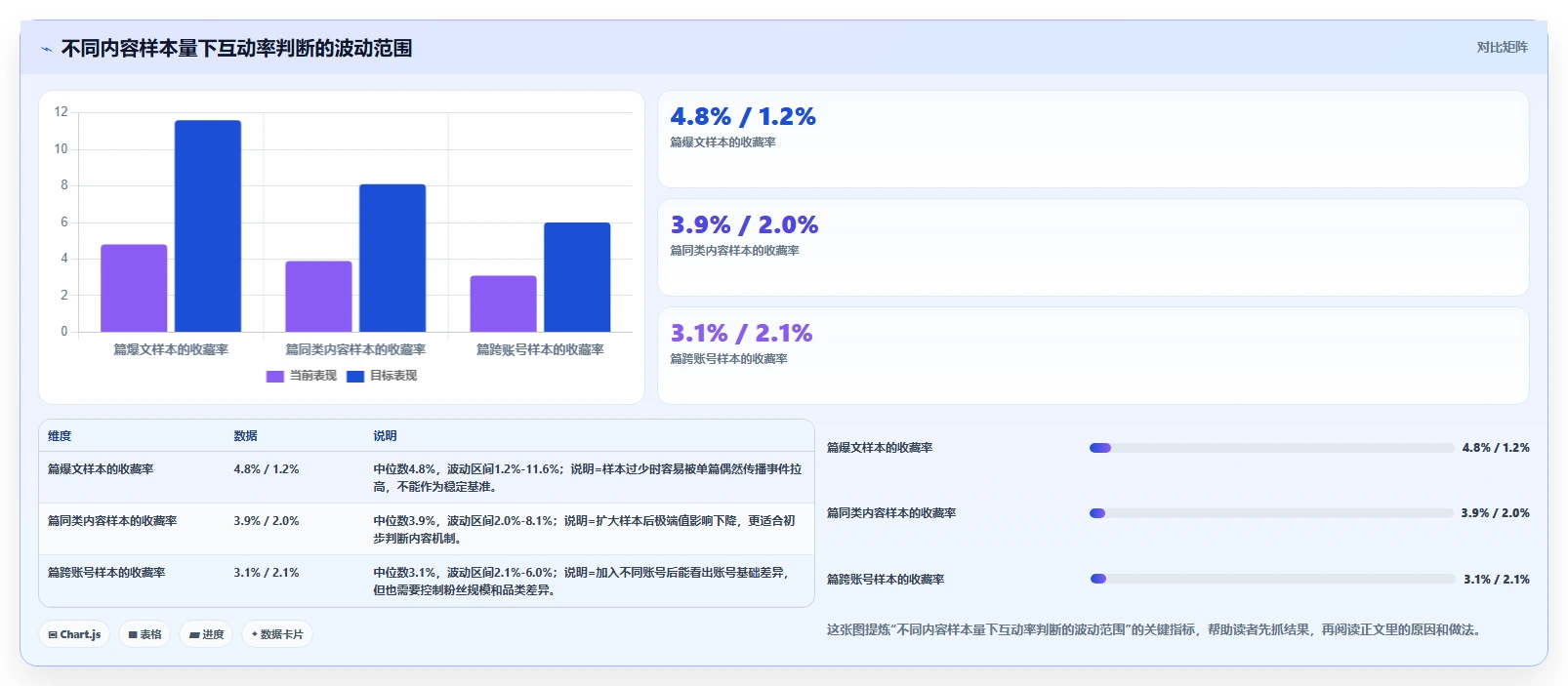Image resolution: width=1568 pixels, height=686 pixels.
Task: Click the explanation starting 中位数3.9%
Action: 584,530
